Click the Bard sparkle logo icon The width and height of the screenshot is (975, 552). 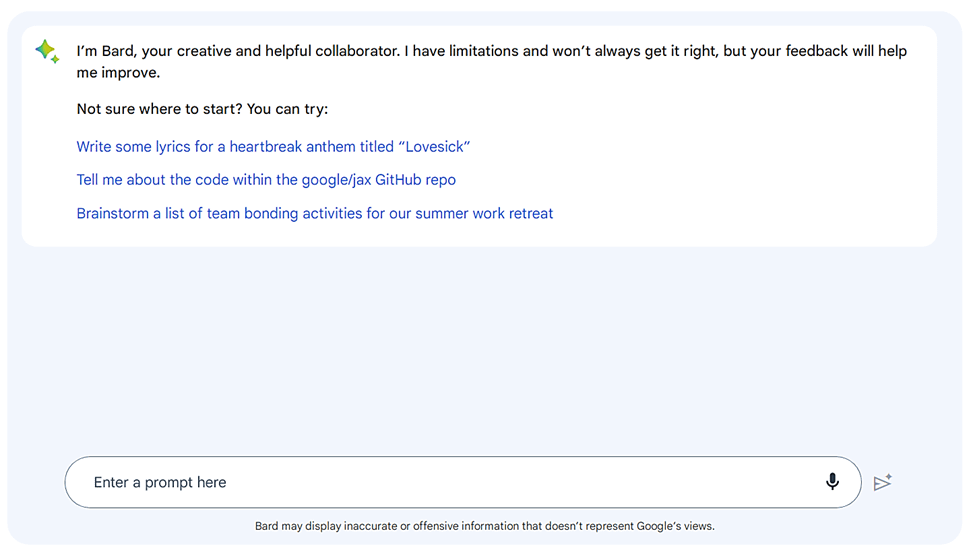[x=46, y=52]
